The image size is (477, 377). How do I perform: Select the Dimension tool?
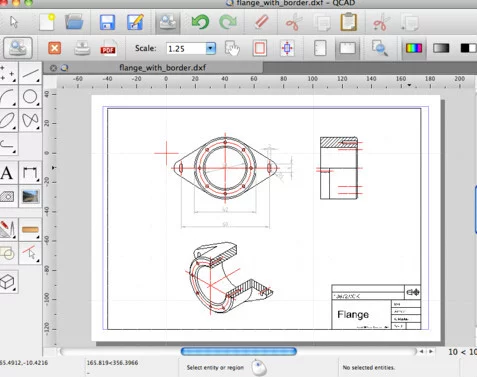coord(30,173)
